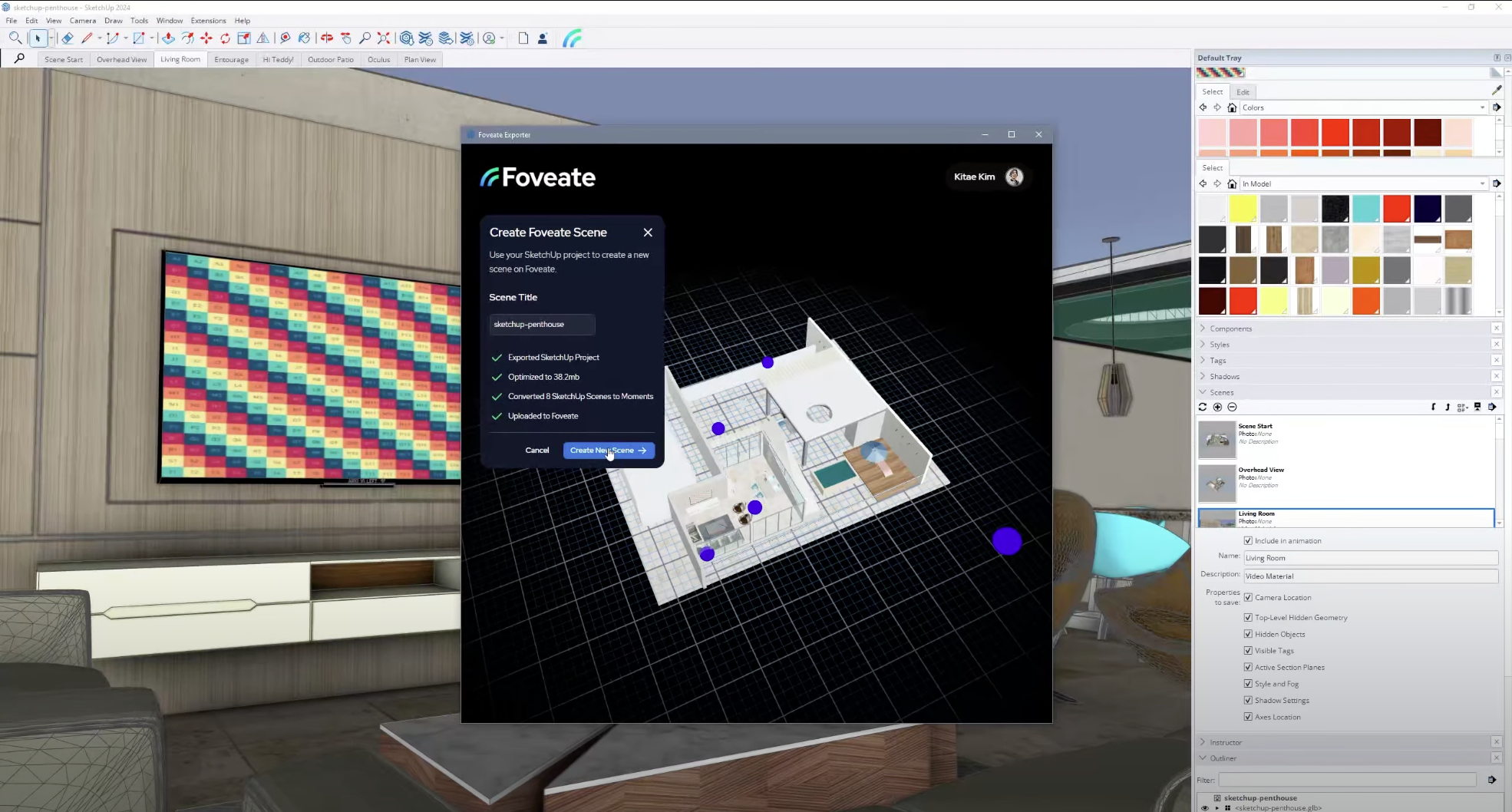Click Update Scene refresh icon

(1203, 407)
